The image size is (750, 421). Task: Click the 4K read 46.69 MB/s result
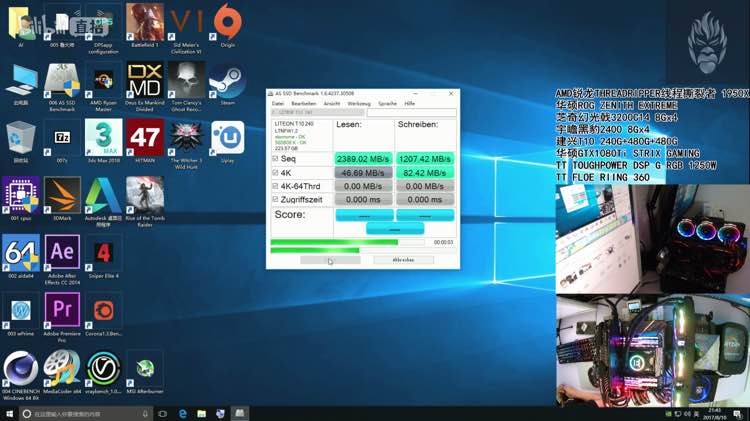coord(363,173)
